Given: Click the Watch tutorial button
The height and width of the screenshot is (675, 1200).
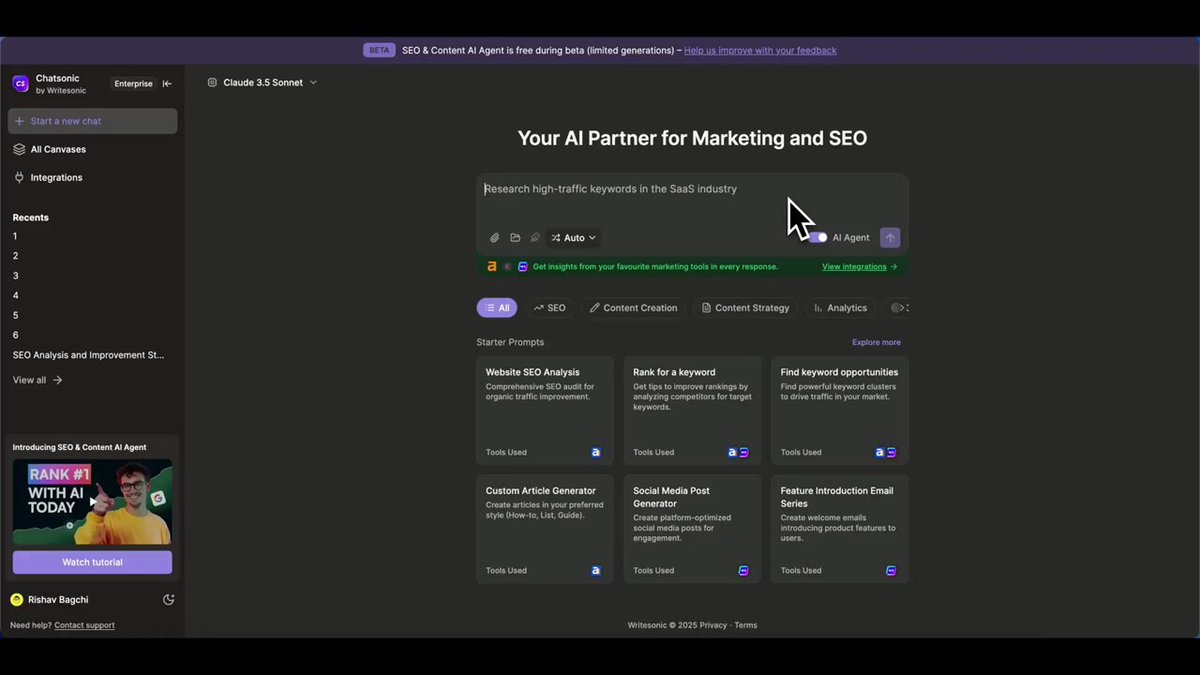Looking at the screenshot, I should [x=92, y=562].
